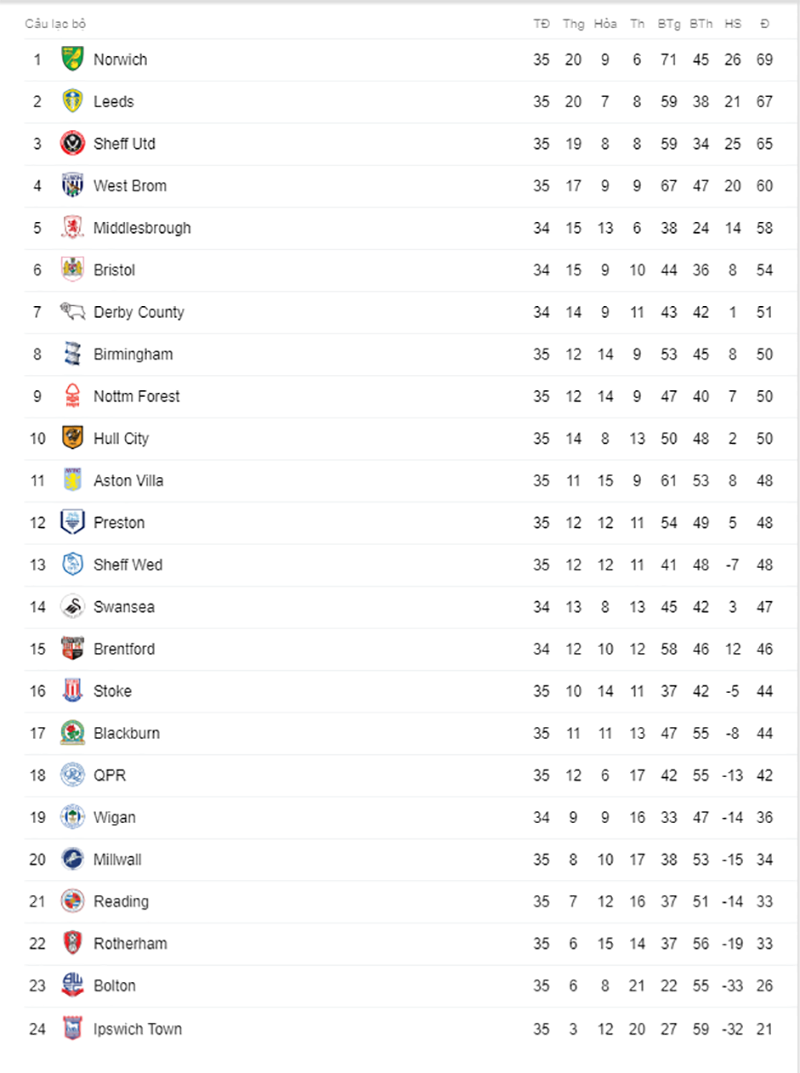Viewport: 800px width, 1073px height.
Task: Click the HS goal difference header
Action: [733, 24]
